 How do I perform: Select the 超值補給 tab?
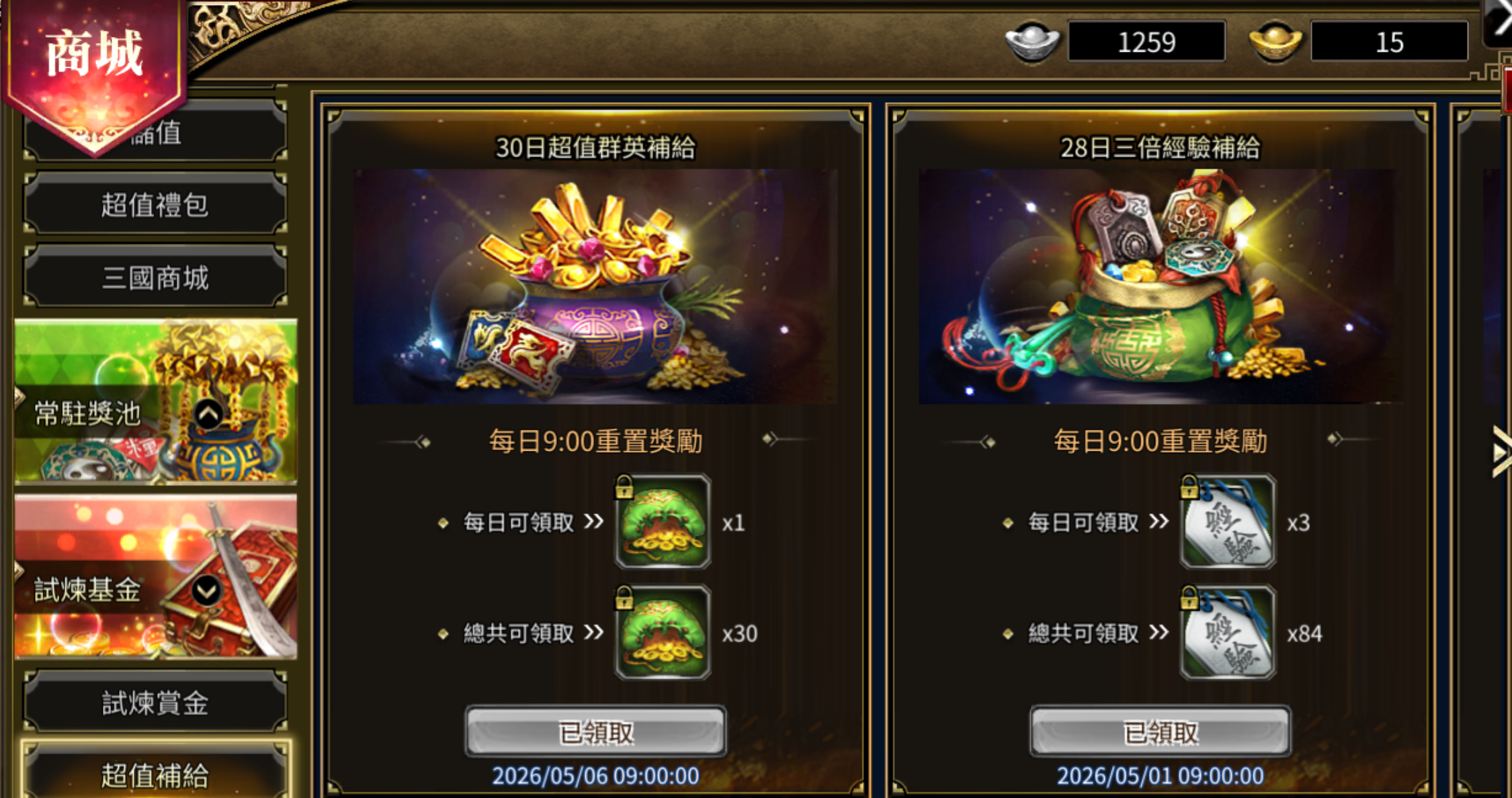(155, 772)
